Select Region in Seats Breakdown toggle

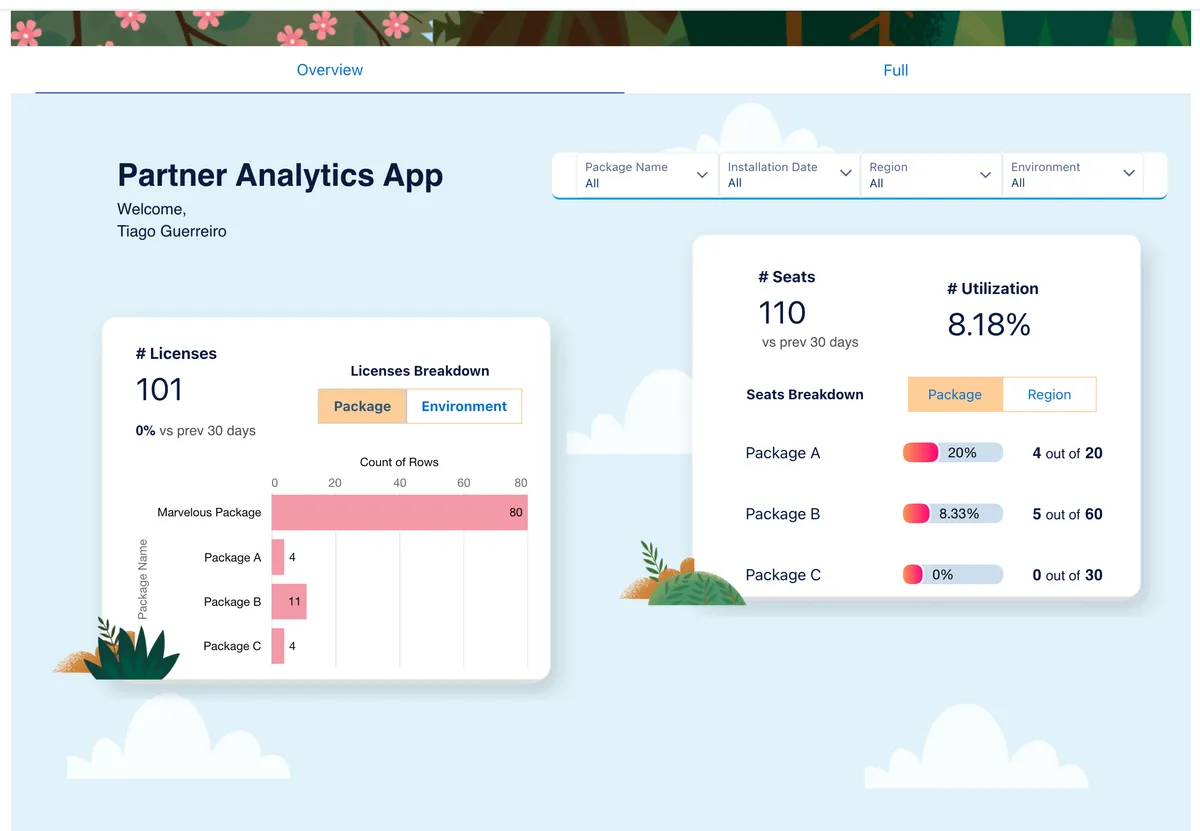click(1049, 394)
